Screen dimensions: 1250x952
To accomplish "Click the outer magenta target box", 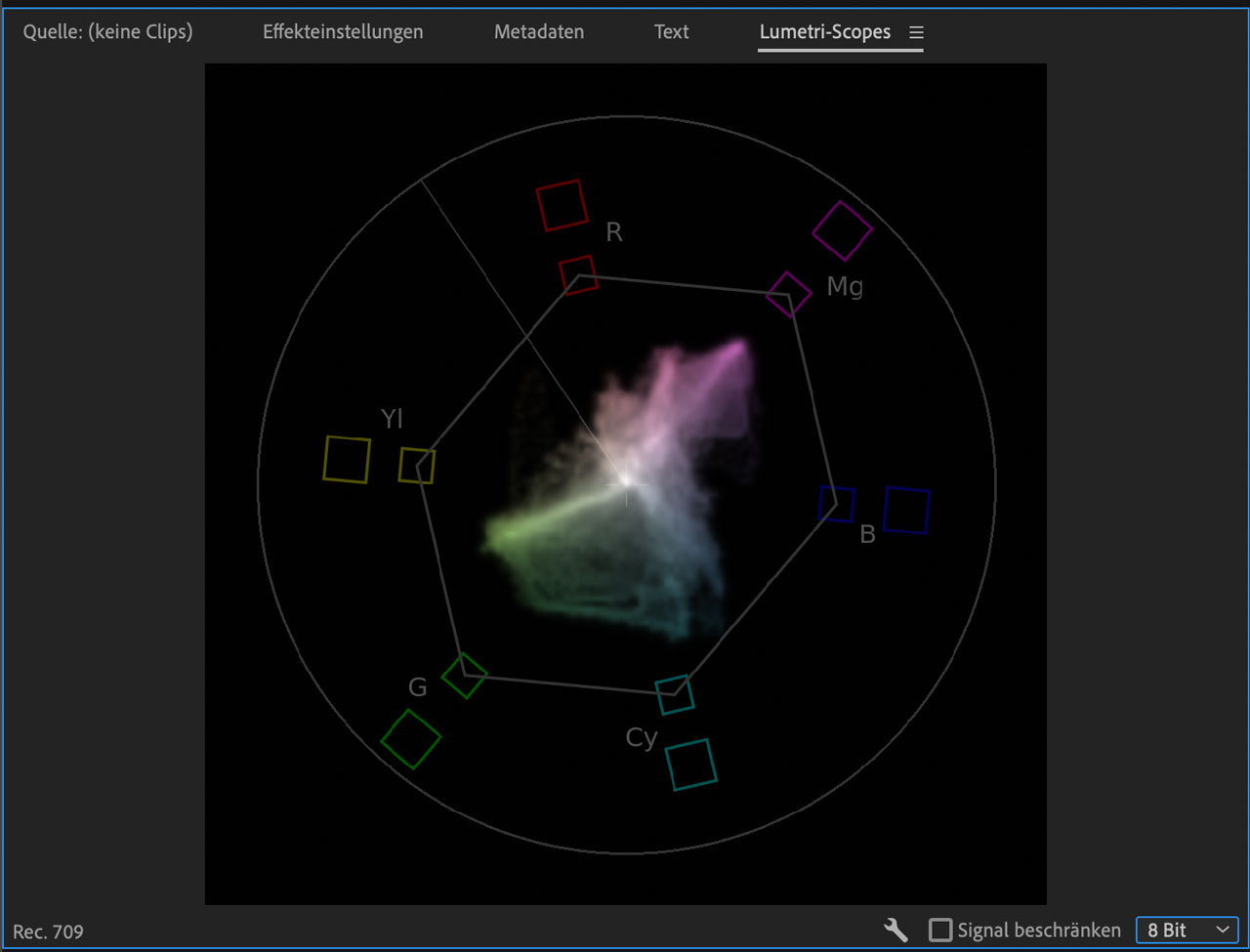I will 842,230.
